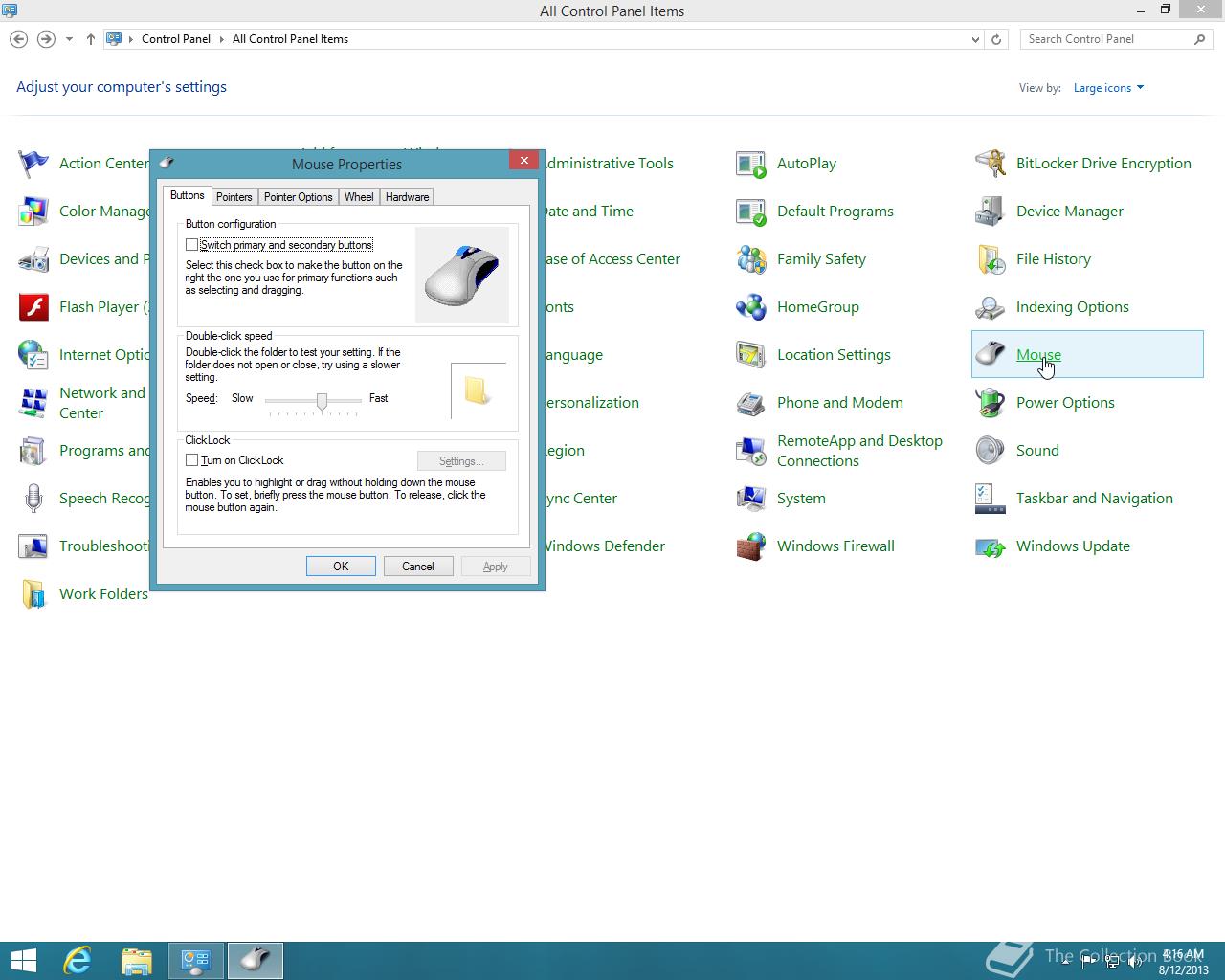This screenshot has width=1225, height=980.
Task: Open System icon
Action: point(751,499)
